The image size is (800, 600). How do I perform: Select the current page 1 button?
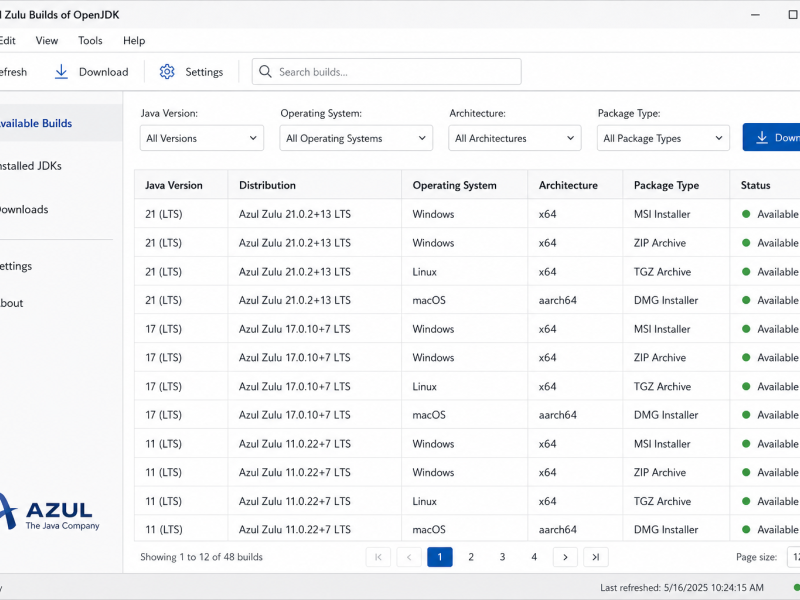click(x=440, y=557)
